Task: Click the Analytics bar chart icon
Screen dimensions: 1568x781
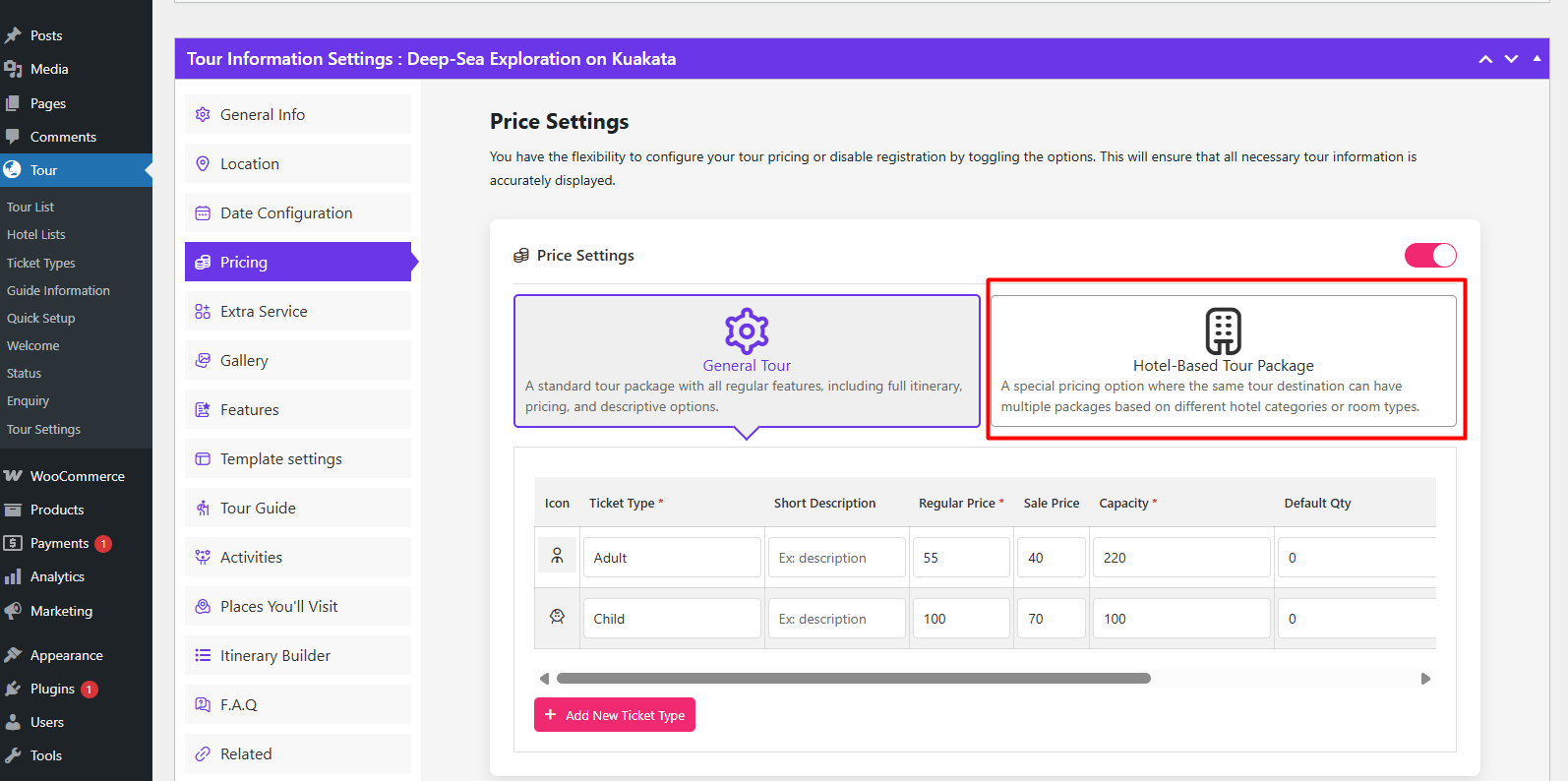Action: pyautogui.click(x=13, y=576)
